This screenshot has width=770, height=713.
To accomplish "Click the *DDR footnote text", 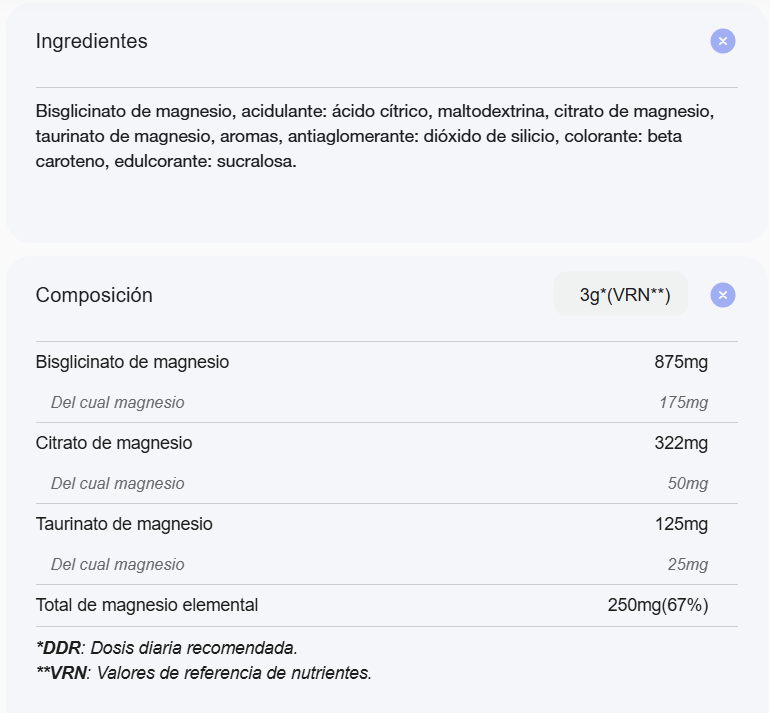I will point(166,648).
